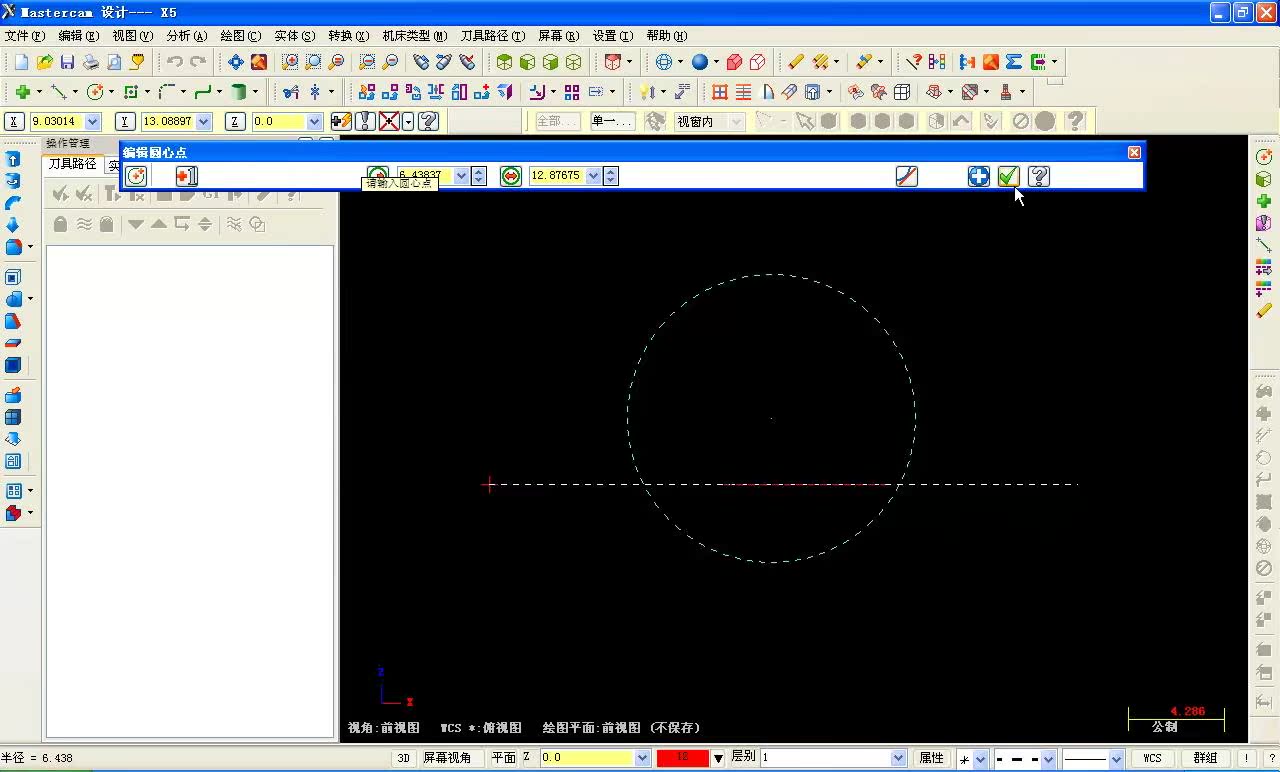Select the Create circle center point tool

pyautogui.click(x=95, y=92)
